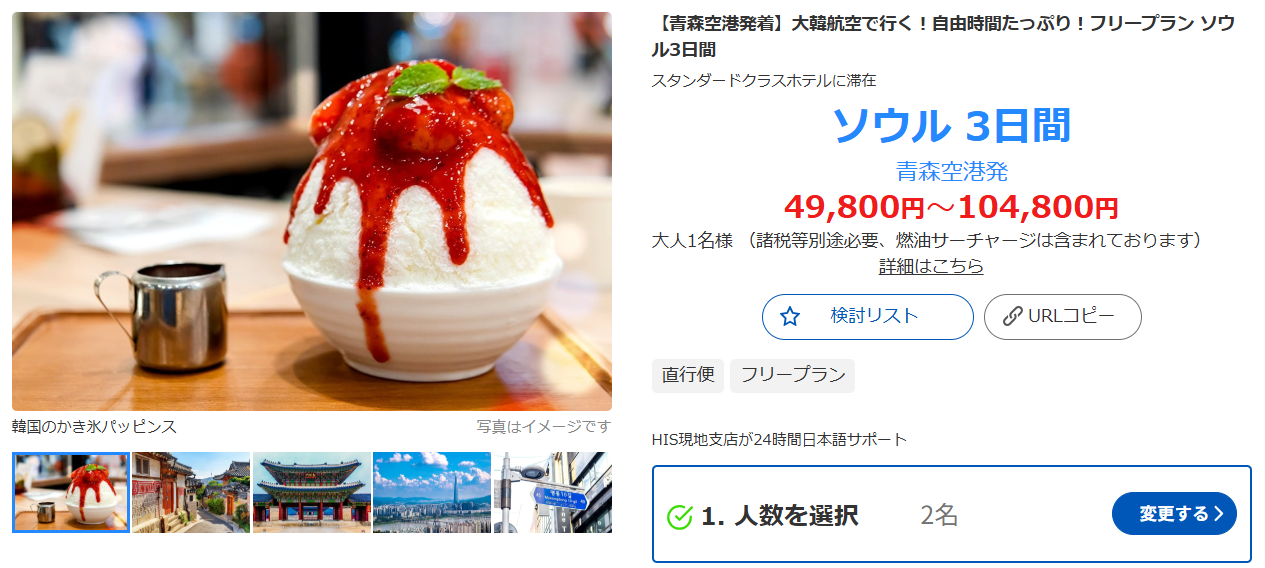Screen dimensions: 1265x568
Task: Select the hanok village street thumbnail
Action: 191,492
